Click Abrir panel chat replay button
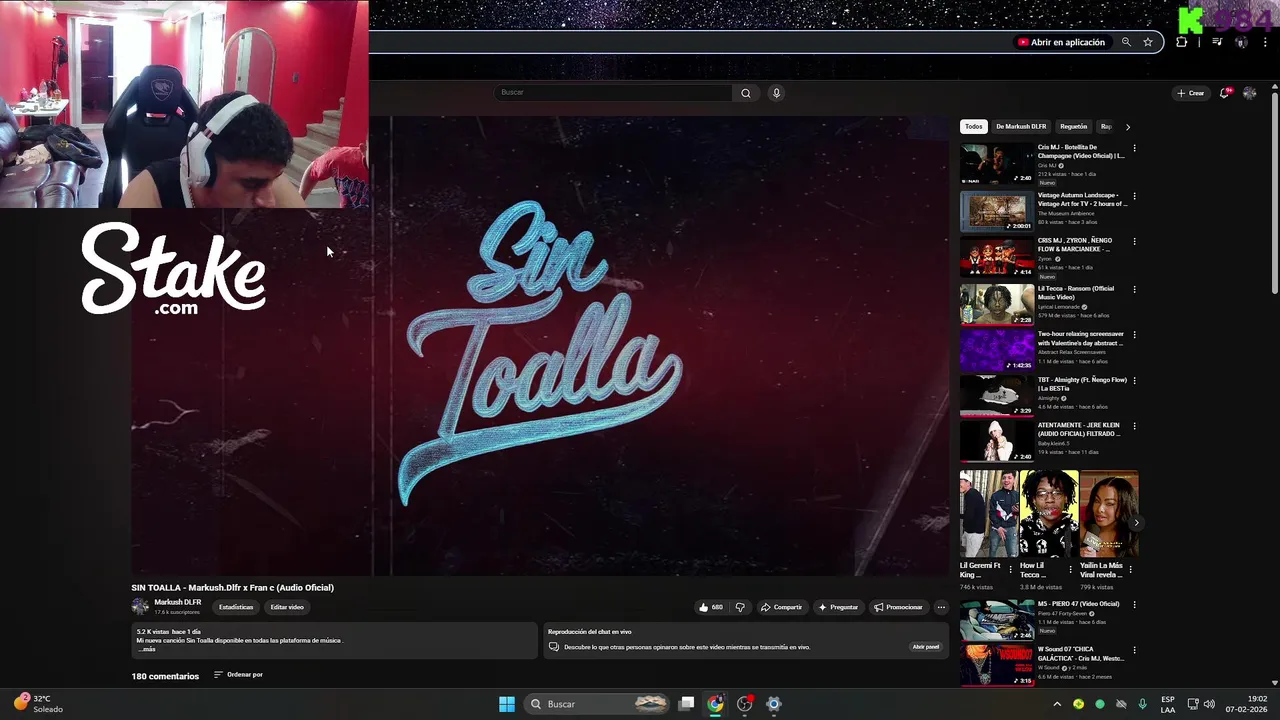1280x720 pixels. (x=926, y=647)
